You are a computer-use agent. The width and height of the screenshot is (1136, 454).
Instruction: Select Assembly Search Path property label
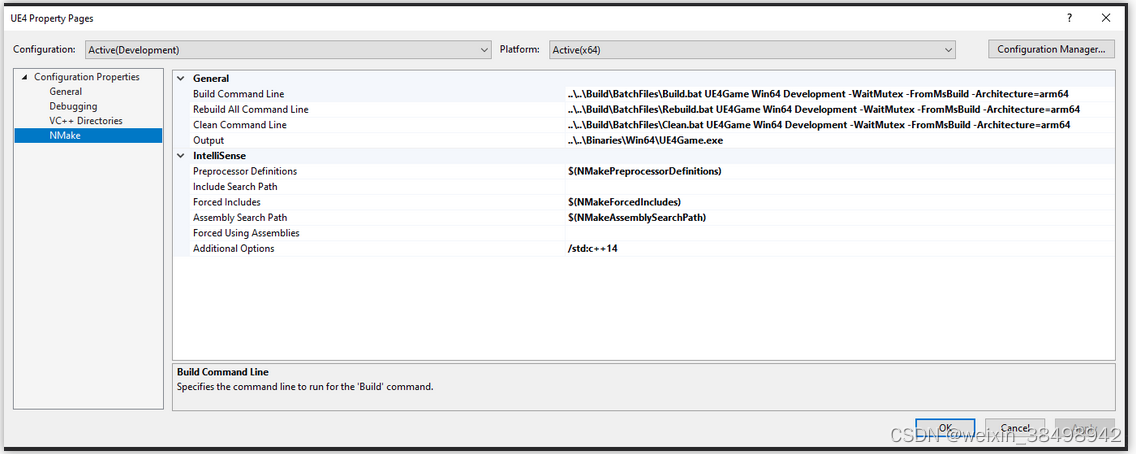pyautogui.click(x=240, y=217)
